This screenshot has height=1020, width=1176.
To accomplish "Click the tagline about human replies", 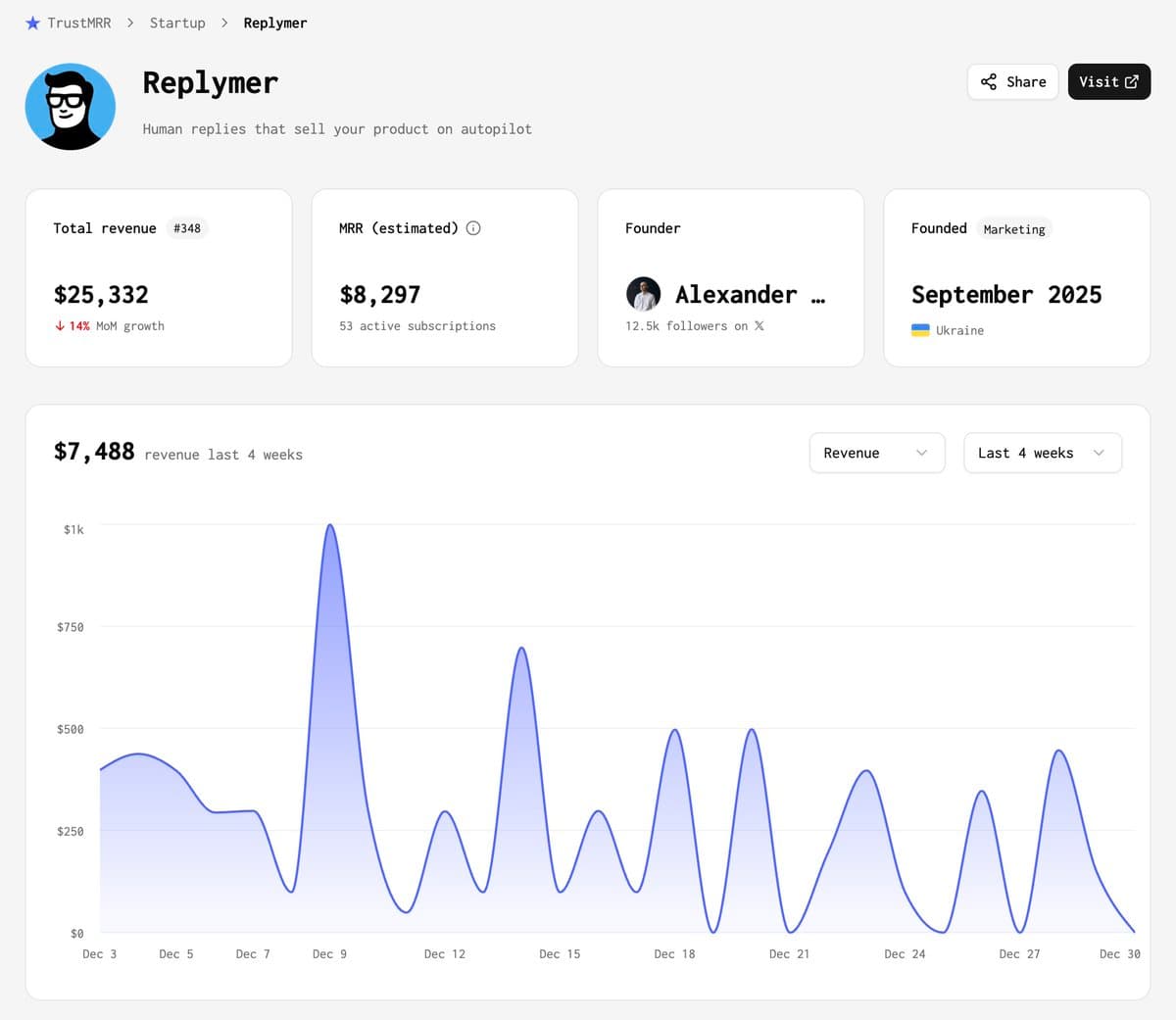I will point(337,129).
